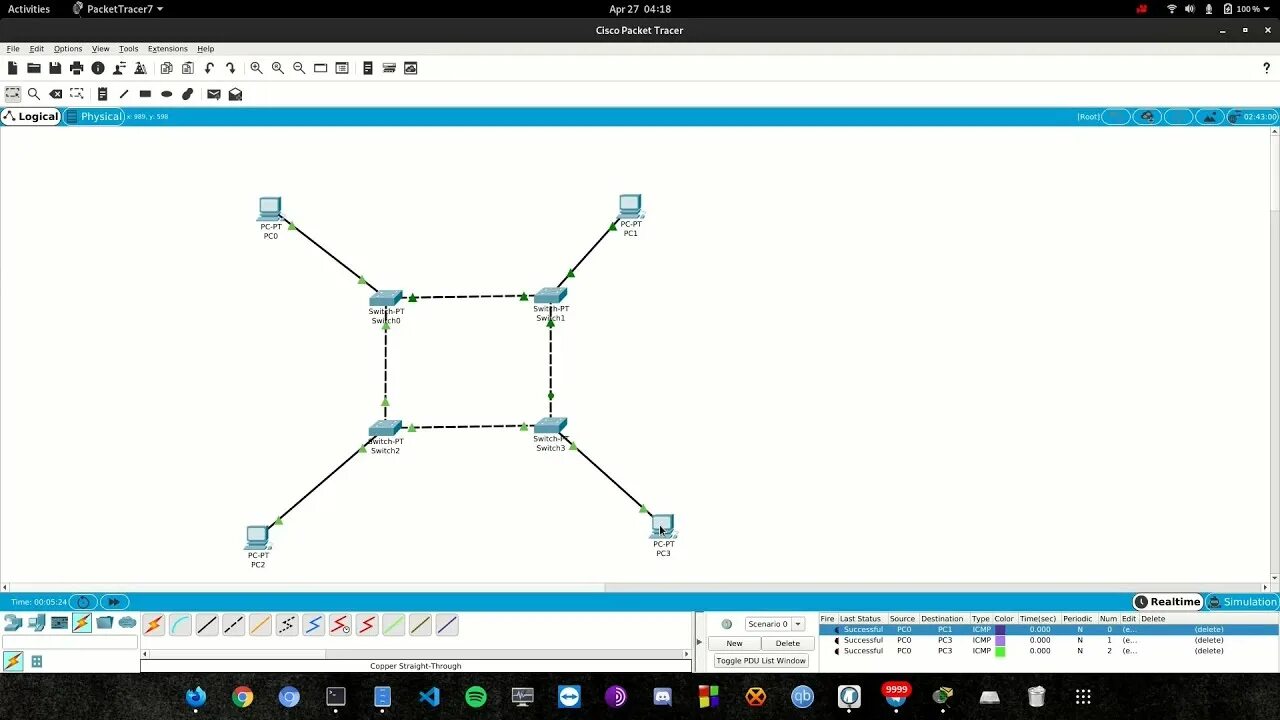Add a simple PDU with closed envelope
Screen dimensions: 1280x720
[213, 94]
